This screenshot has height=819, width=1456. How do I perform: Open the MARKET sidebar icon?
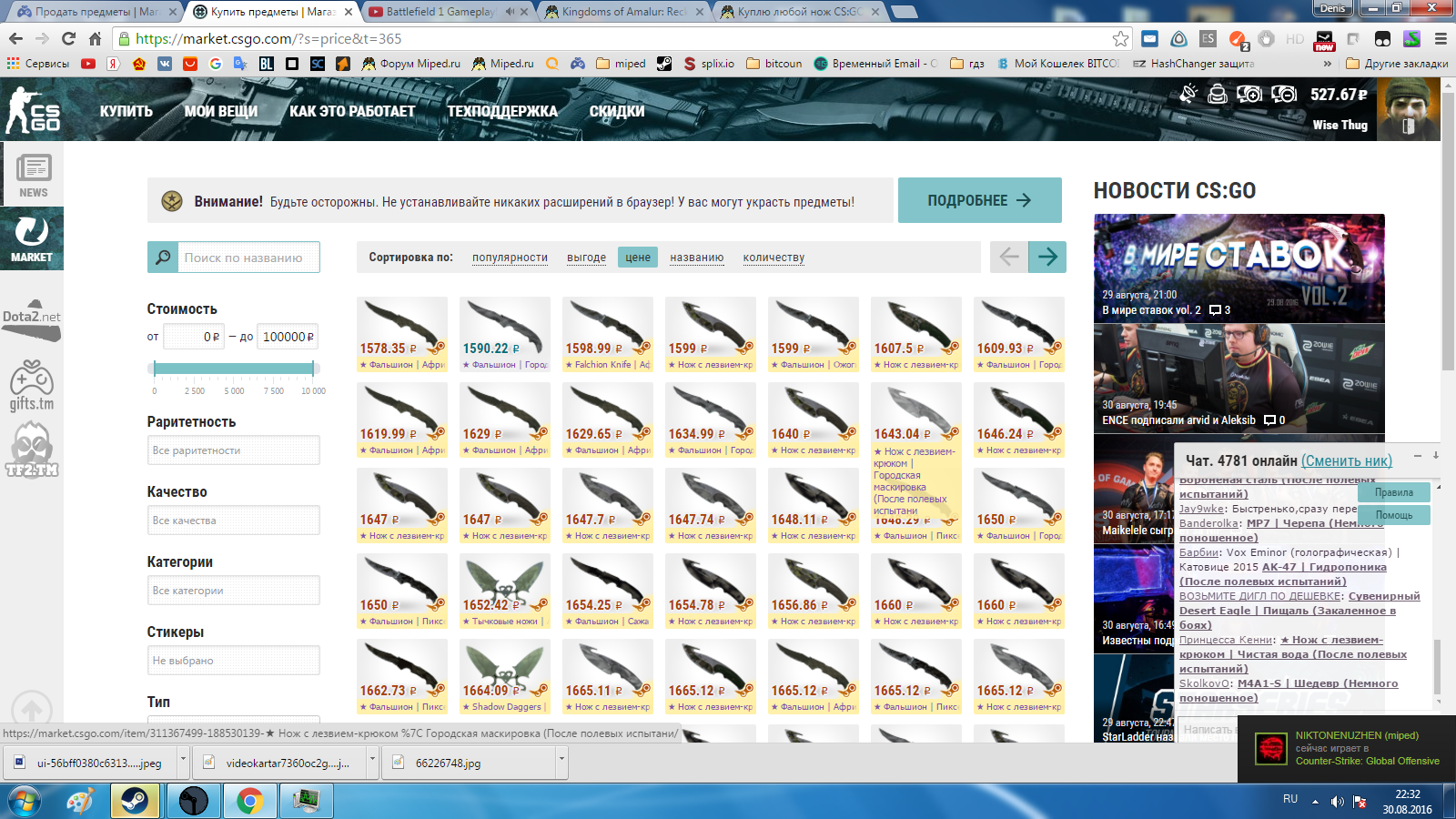(x=32, y=238)
